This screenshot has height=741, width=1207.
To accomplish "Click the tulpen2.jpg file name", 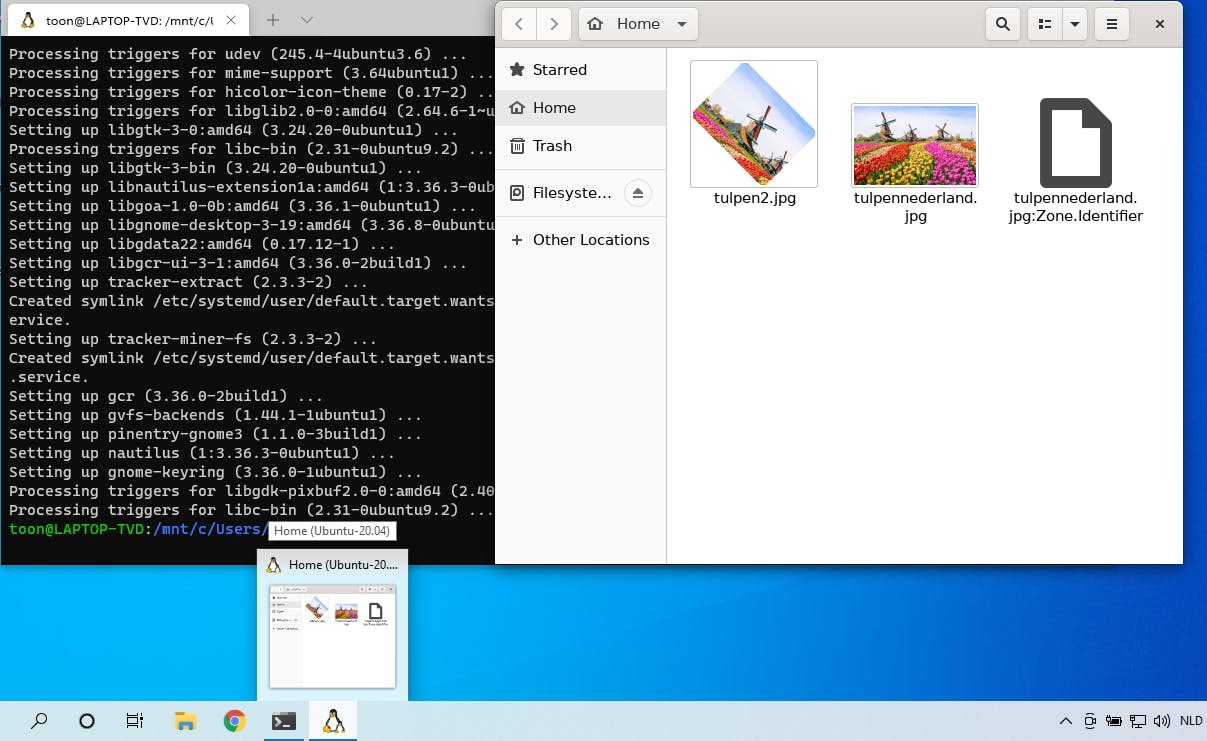I will [755, 198].
